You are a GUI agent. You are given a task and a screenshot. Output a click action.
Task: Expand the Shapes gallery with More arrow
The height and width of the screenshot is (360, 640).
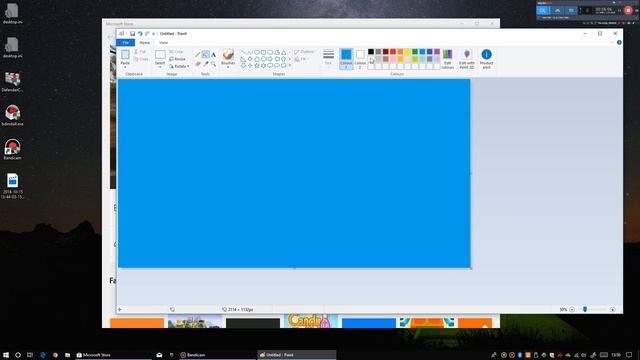(290, 65)
